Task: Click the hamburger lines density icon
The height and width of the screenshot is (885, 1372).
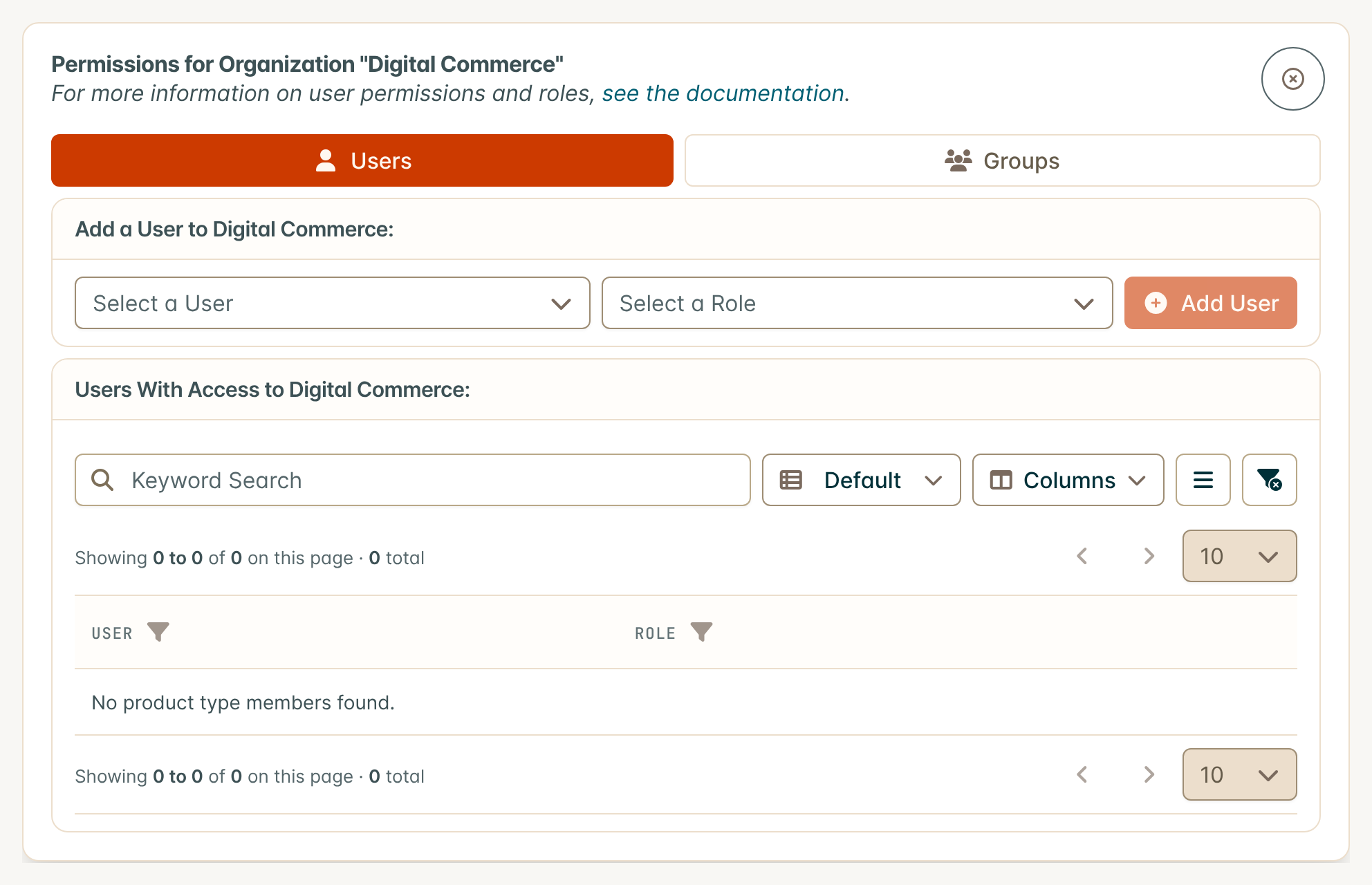Action: (x=1203, y=480)
